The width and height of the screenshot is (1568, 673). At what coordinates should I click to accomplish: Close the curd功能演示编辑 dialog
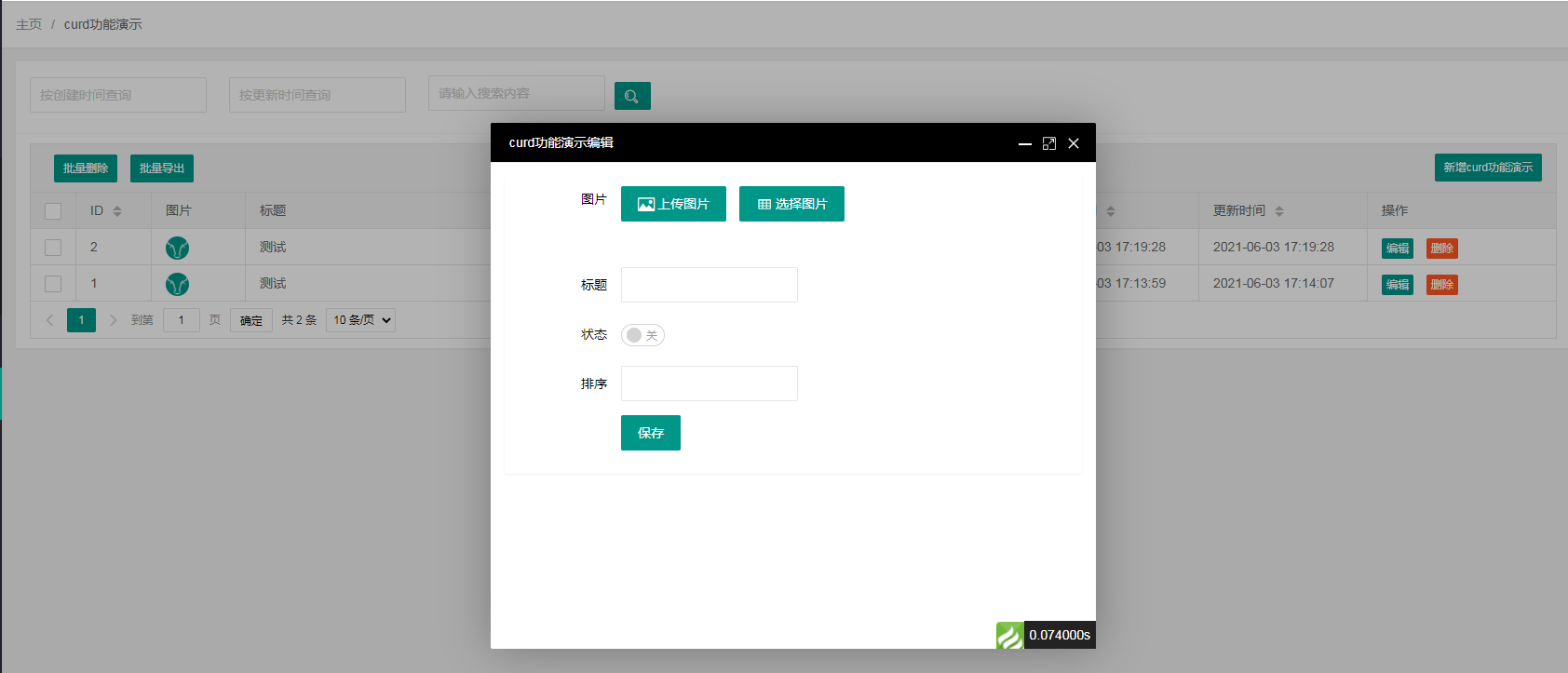[x=1074, y=143]
